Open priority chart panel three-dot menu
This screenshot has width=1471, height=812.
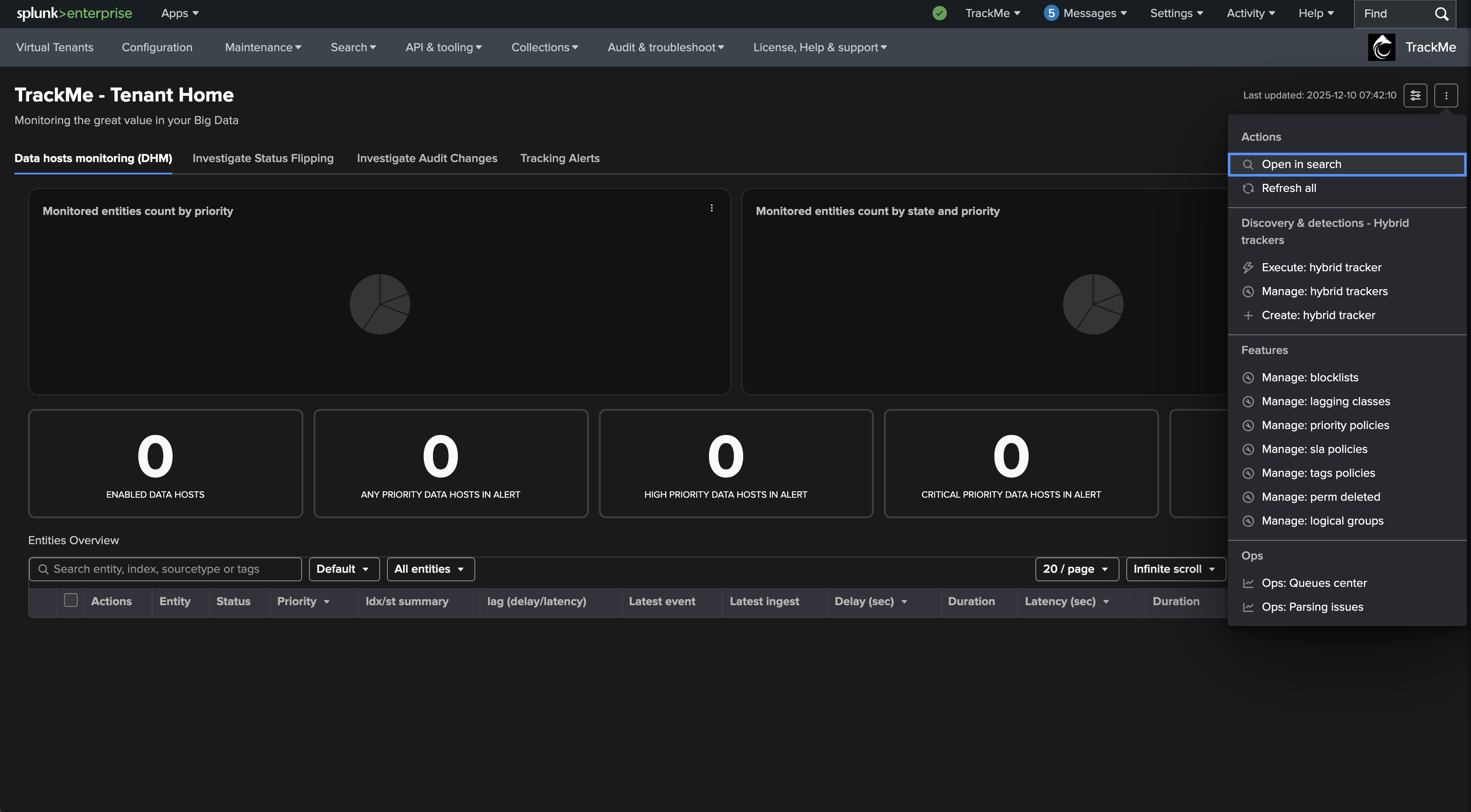click(712, 209)
